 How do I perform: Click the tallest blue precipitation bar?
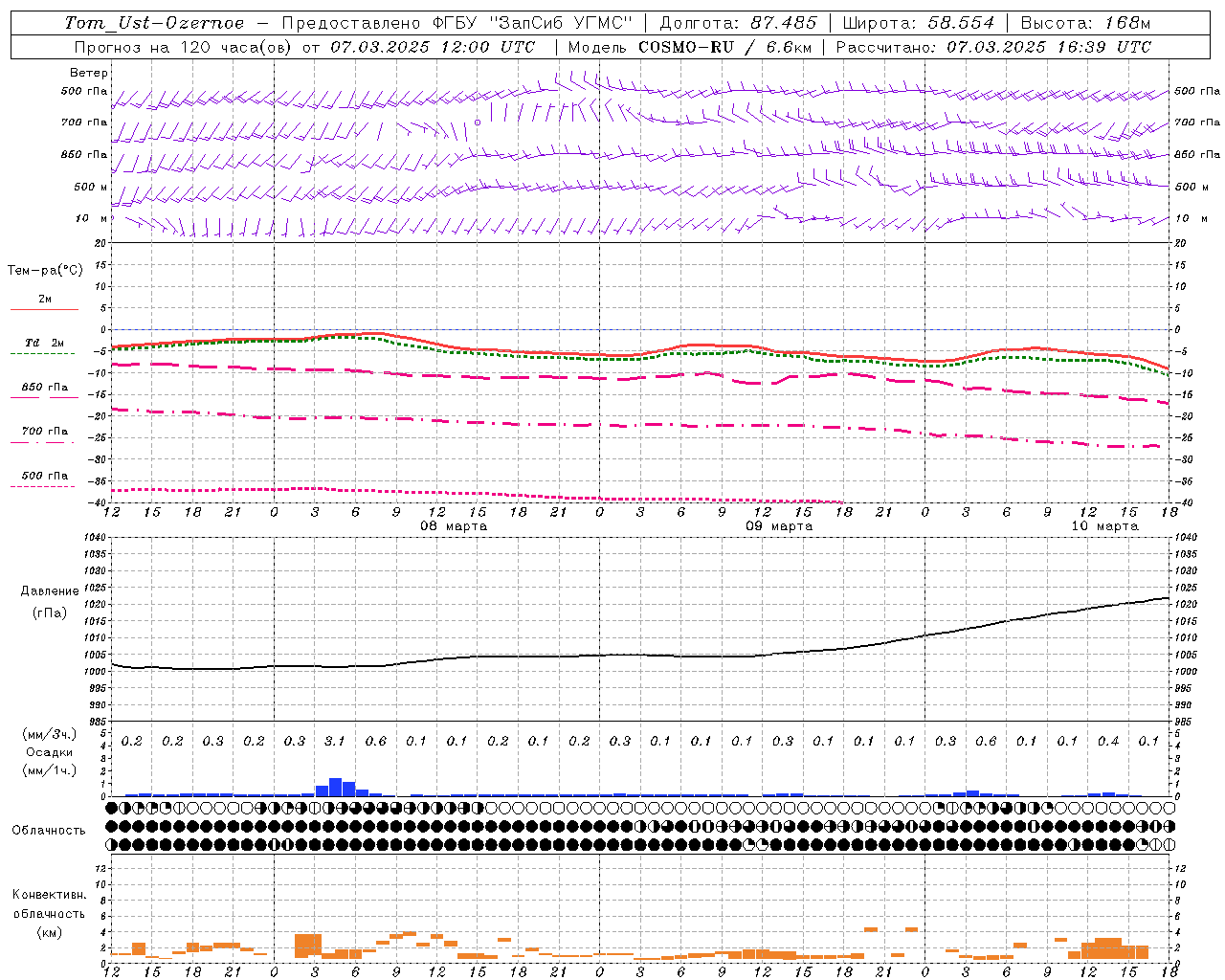[335, 787]
